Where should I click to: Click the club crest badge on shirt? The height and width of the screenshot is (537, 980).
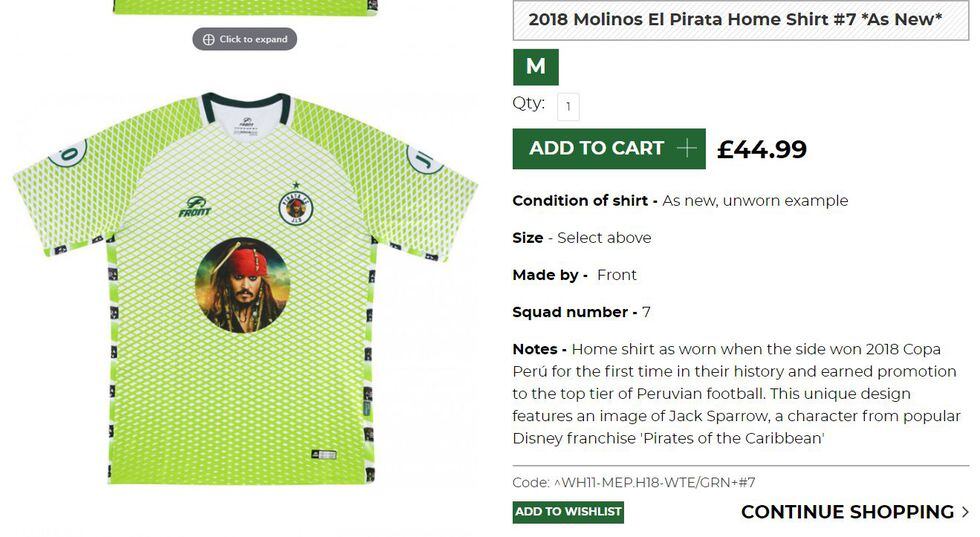[295, 206]
